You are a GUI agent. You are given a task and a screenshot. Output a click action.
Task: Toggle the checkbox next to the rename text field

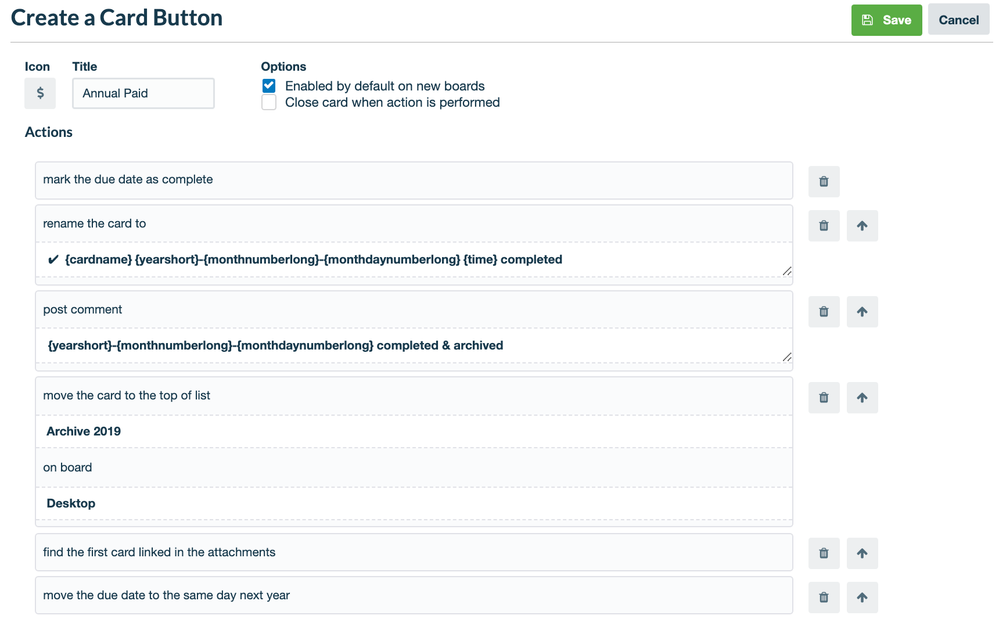coord(52,259)
